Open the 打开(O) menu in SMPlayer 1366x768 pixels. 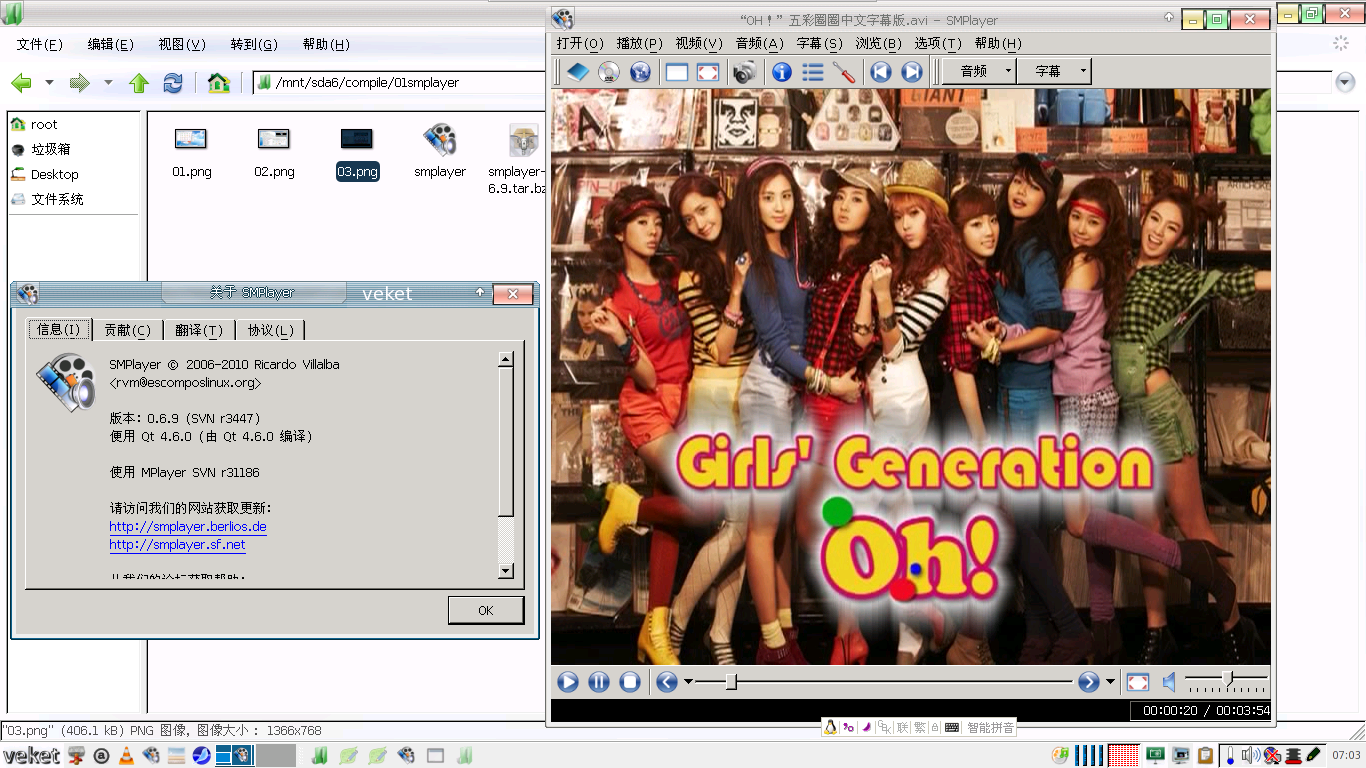pos(580,43)
